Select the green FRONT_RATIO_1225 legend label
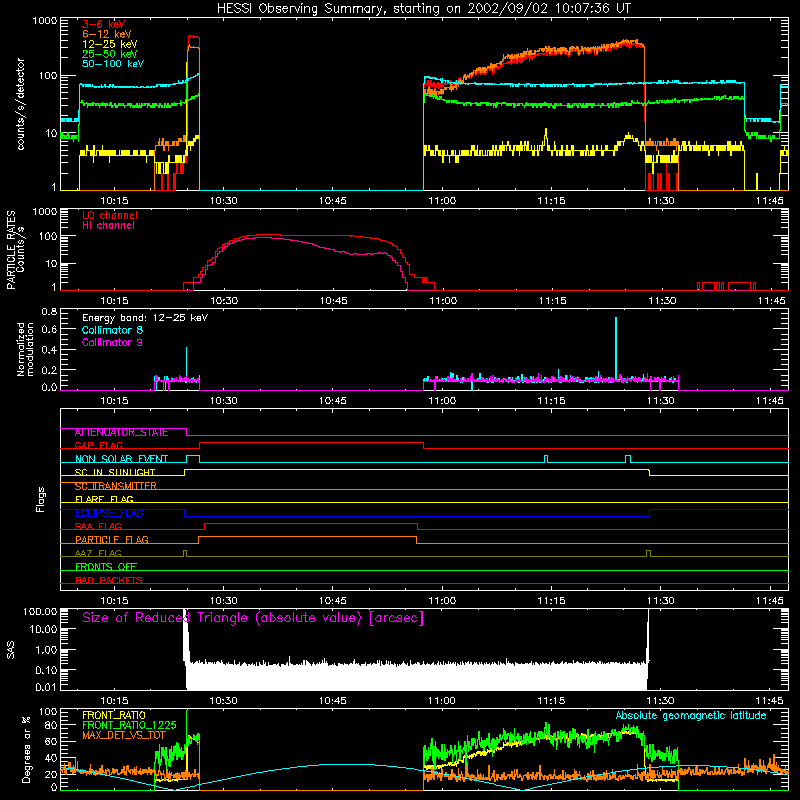The width and height of the screenshot is (800, 800). tap(129, 725)
